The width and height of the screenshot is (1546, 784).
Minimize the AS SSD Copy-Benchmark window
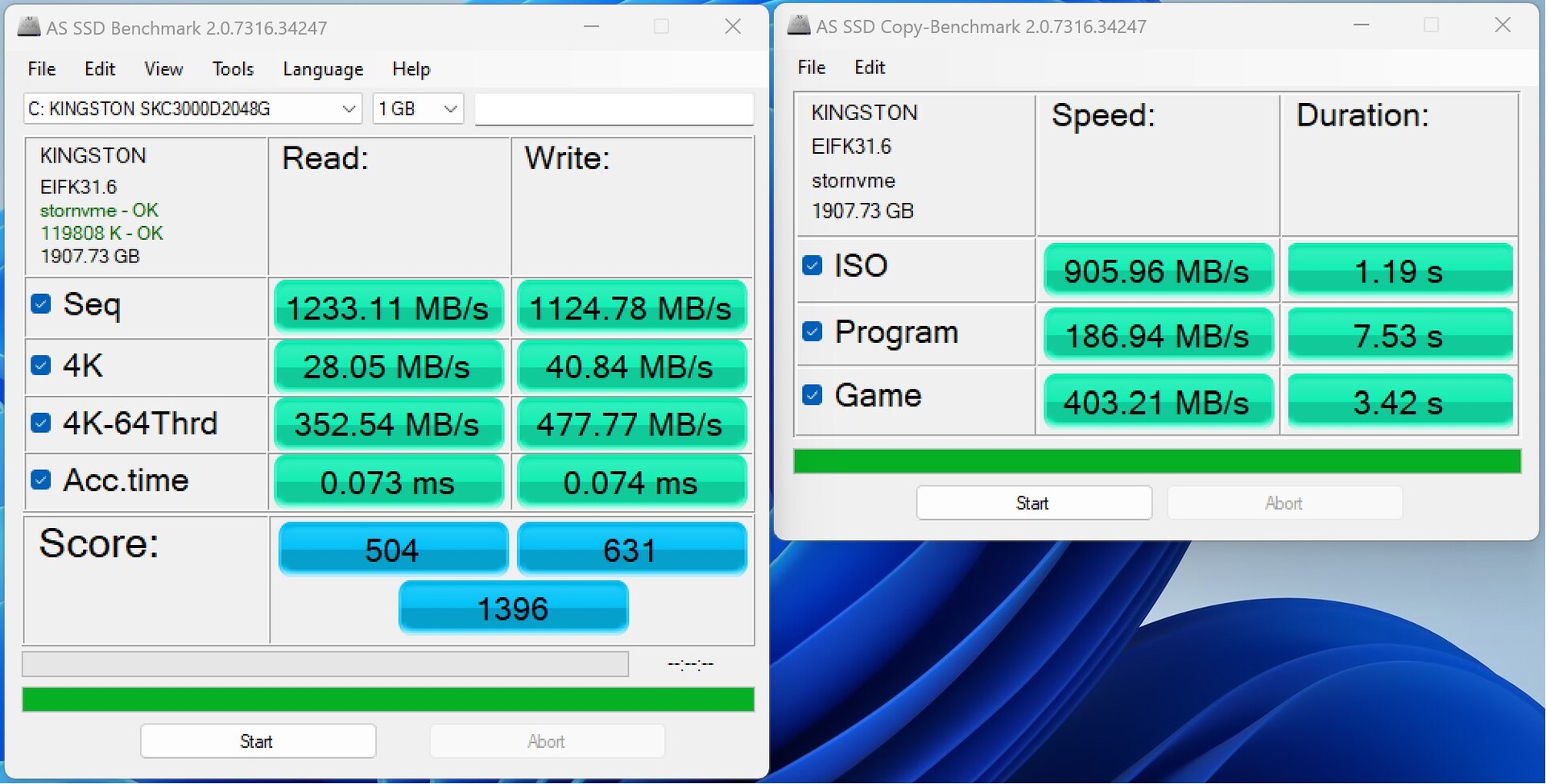[1362, 25]
